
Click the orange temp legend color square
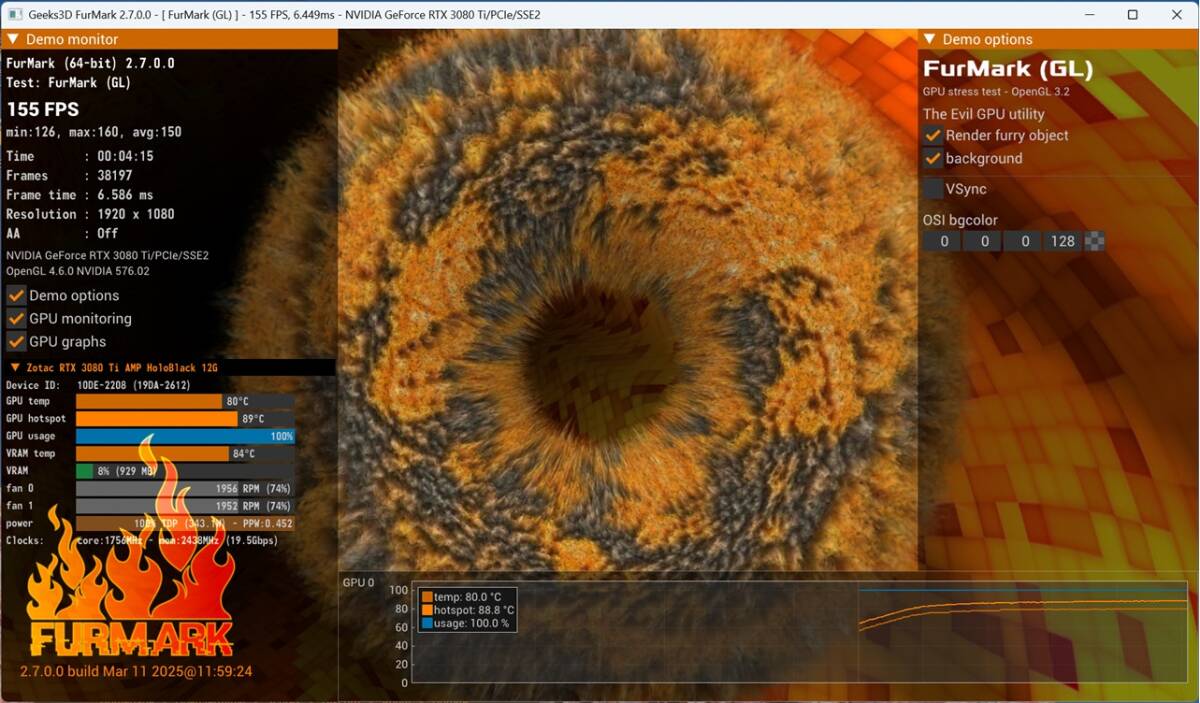coord(427,597)
